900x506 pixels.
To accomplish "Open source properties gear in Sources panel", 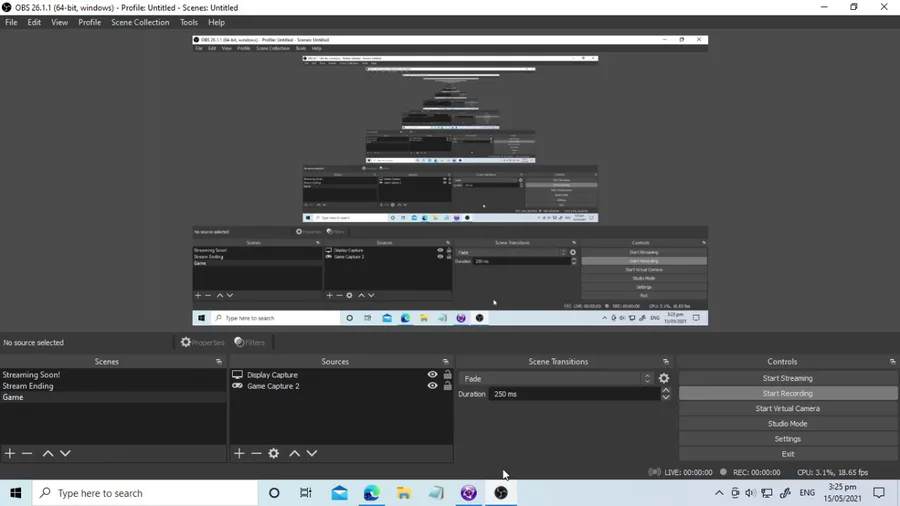I will point(274,453).
